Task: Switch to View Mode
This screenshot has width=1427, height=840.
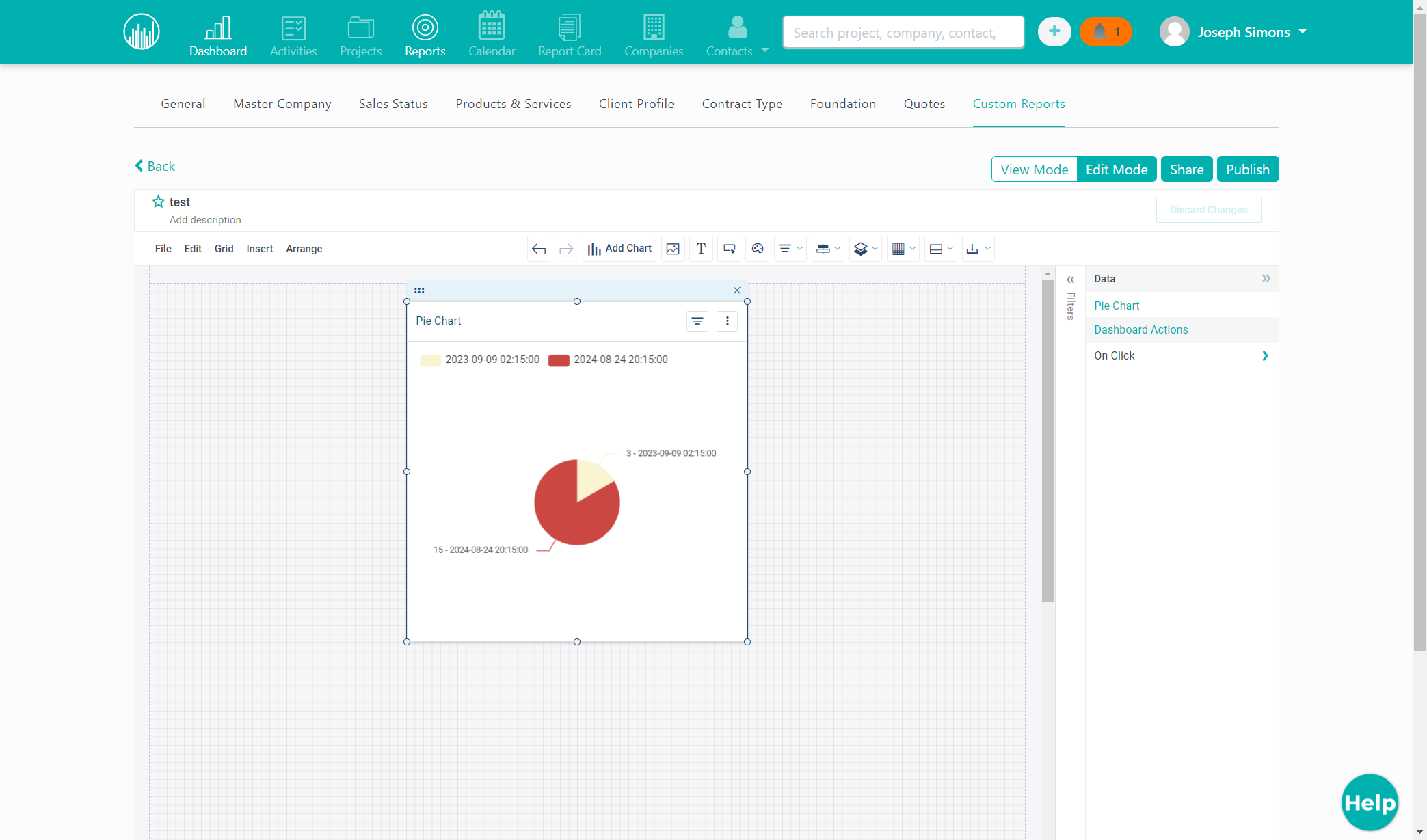Action: point(1034,170)
